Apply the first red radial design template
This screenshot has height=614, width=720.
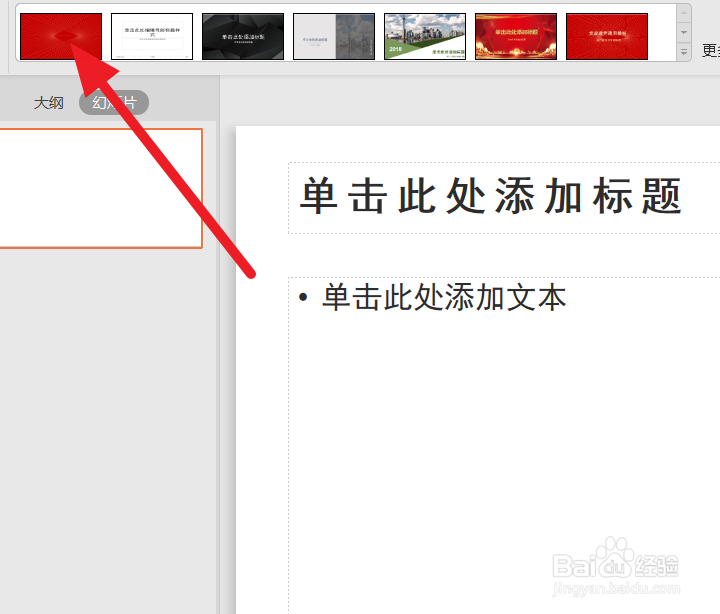[x=61, y=36]
